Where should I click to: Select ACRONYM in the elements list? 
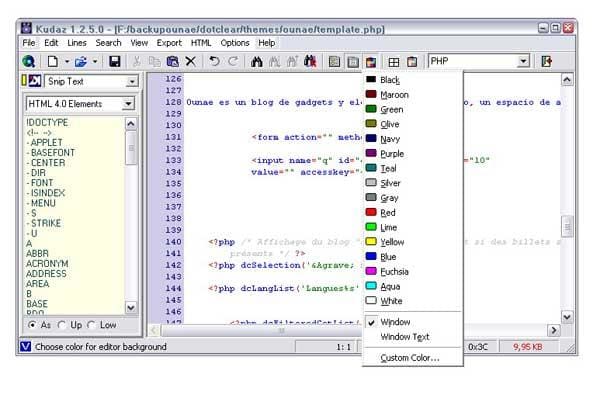(47, 264)
